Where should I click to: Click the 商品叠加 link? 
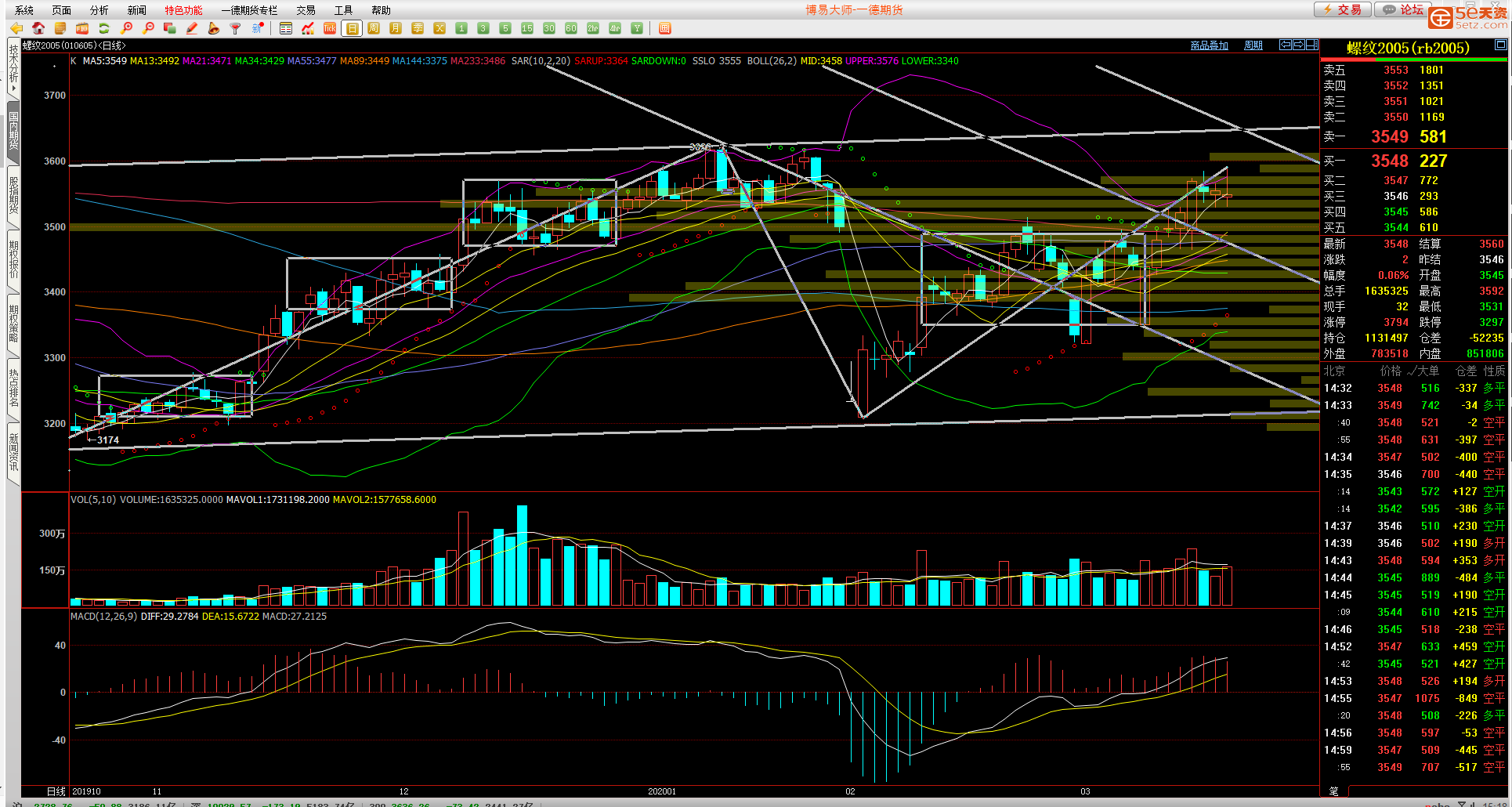click(x=1209, y=45)
